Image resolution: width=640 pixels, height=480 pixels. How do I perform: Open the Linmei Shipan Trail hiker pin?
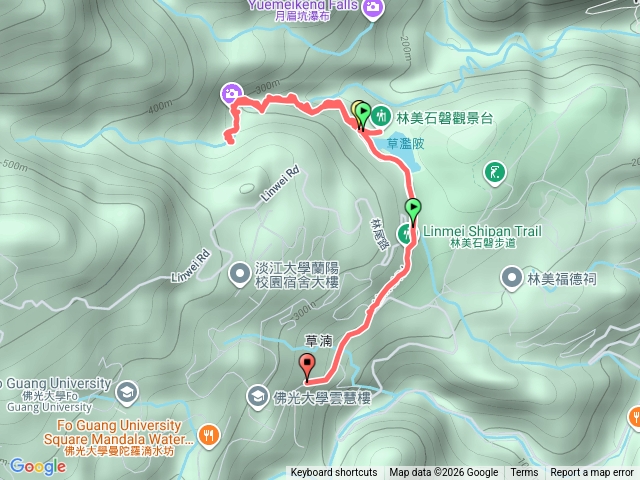click(405, 235)
